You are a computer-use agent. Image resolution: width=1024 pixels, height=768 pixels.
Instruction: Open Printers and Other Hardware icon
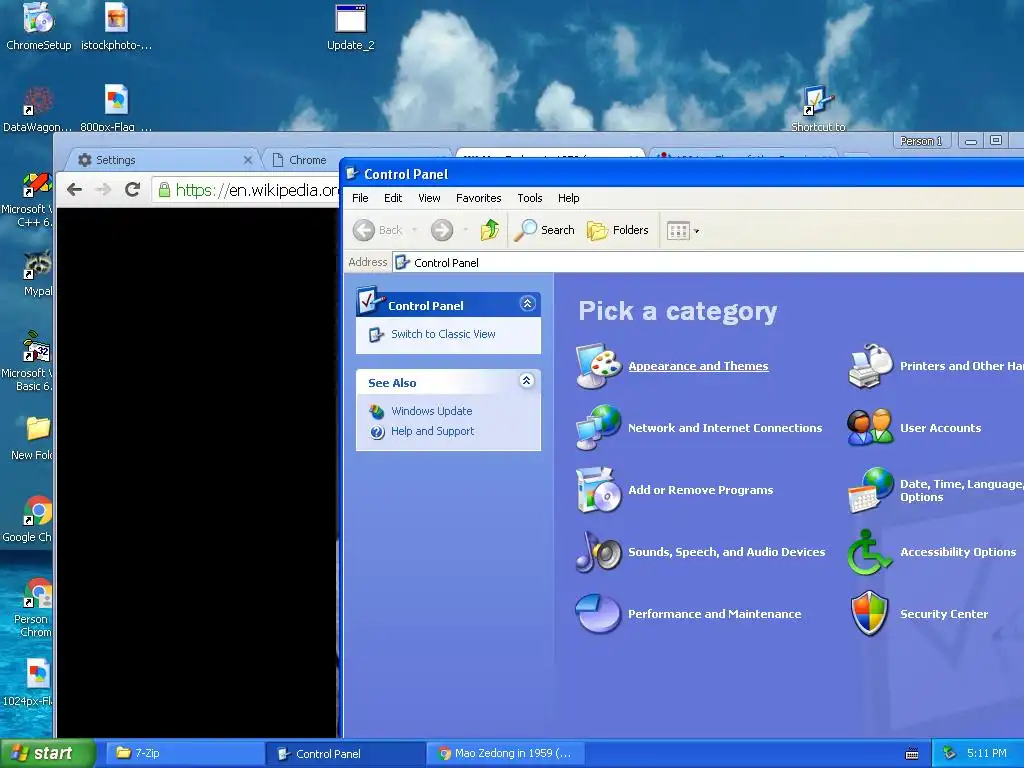(871, 366)
